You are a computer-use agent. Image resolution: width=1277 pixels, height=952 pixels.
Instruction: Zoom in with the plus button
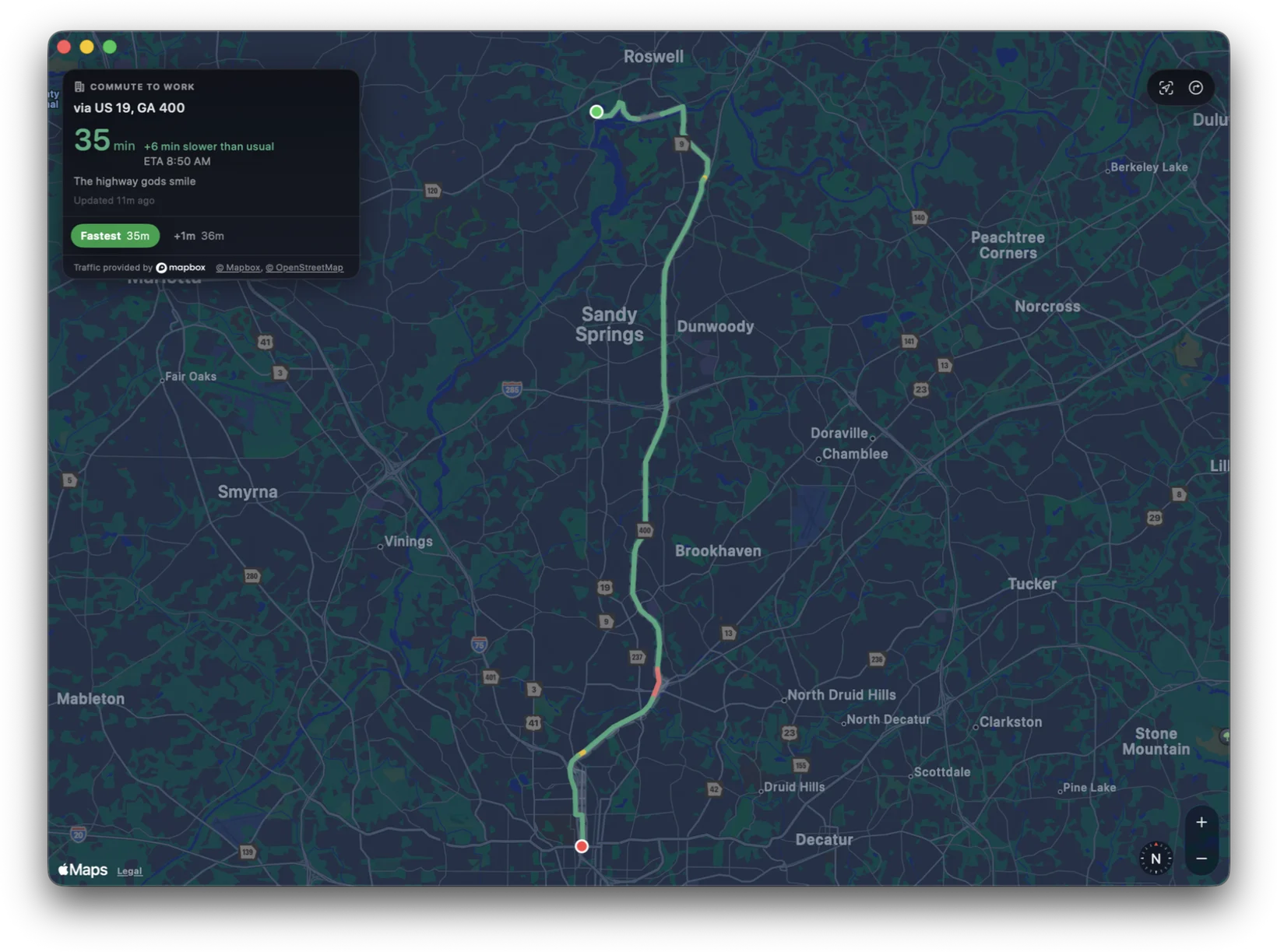[1201, 822]
